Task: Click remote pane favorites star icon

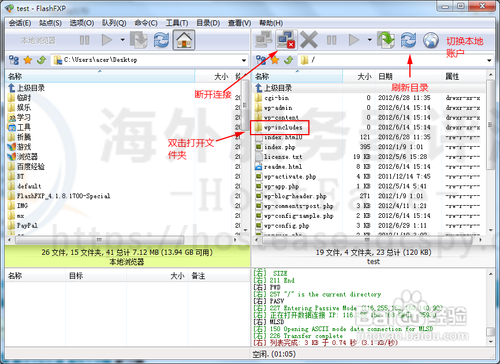Action: pos(275,60)
